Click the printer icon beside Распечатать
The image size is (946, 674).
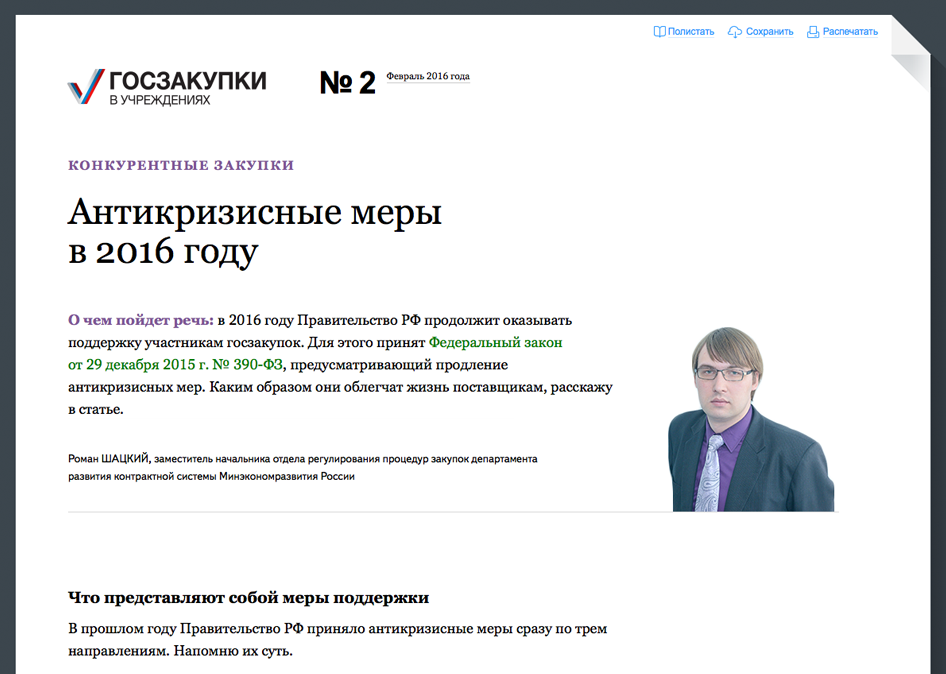pyautogui.click(x=813, y=32)
